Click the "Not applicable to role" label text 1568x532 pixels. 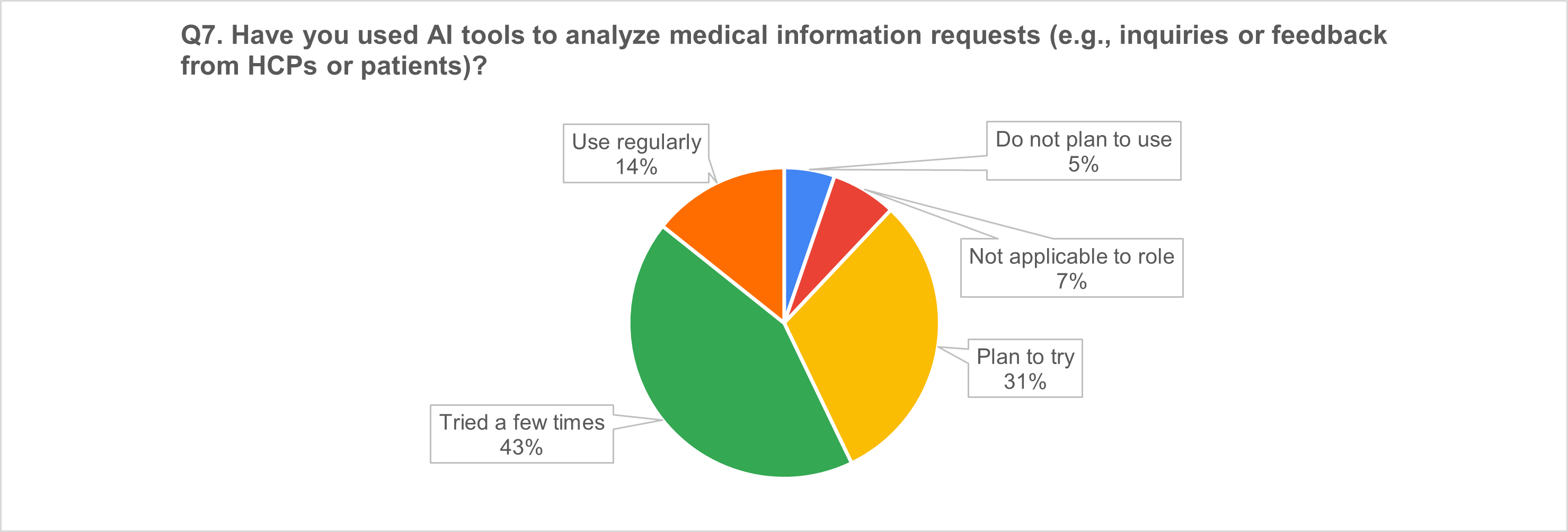click(1071, 256)
